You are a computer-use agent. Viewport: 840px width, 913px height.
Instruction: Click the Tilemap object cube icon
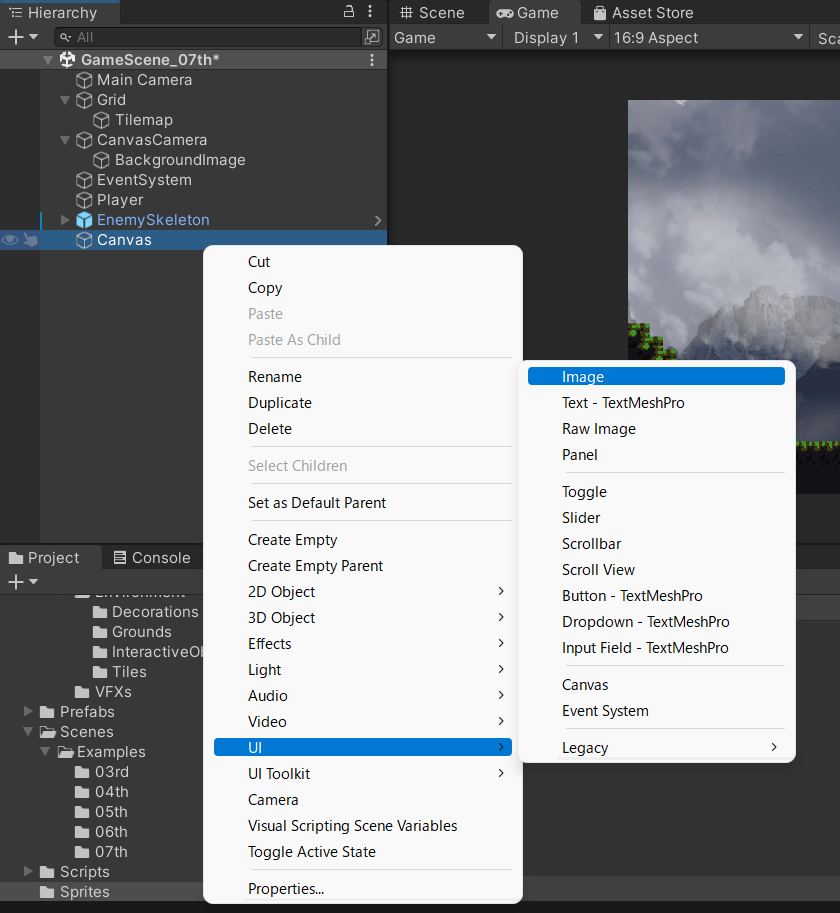101,120
